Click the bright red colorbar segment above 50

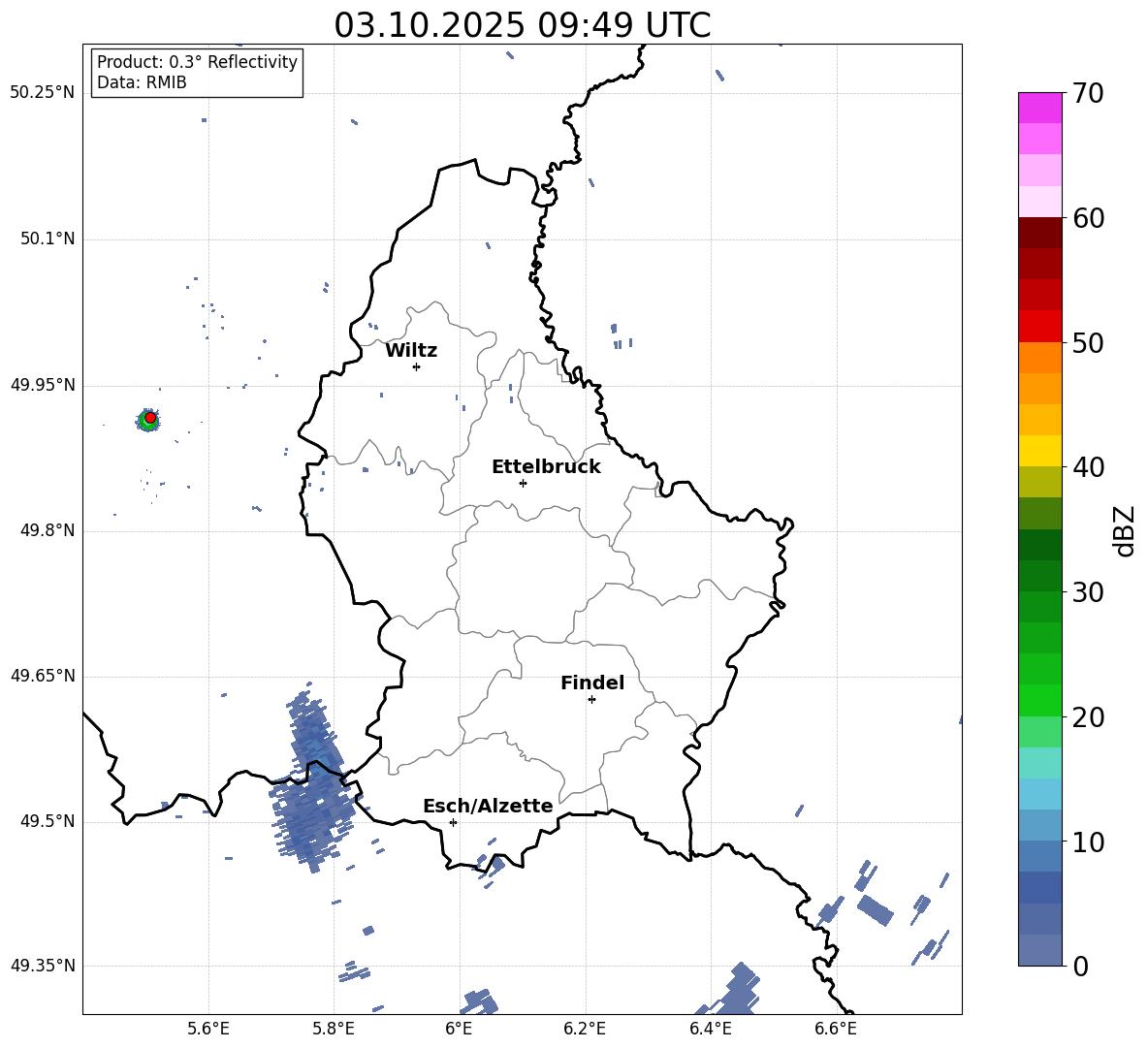[x=1039, y=327]
